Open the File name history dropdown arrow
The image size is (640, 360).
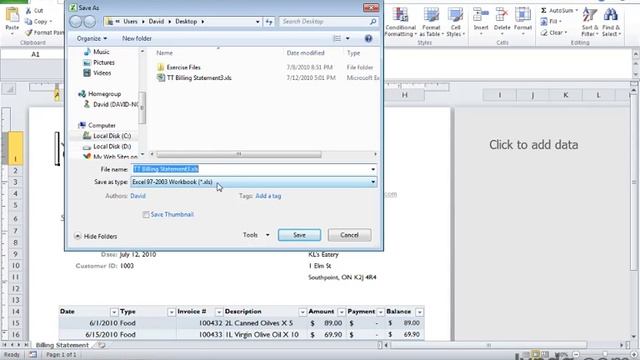pyautogui.click(x=373, y=169)
